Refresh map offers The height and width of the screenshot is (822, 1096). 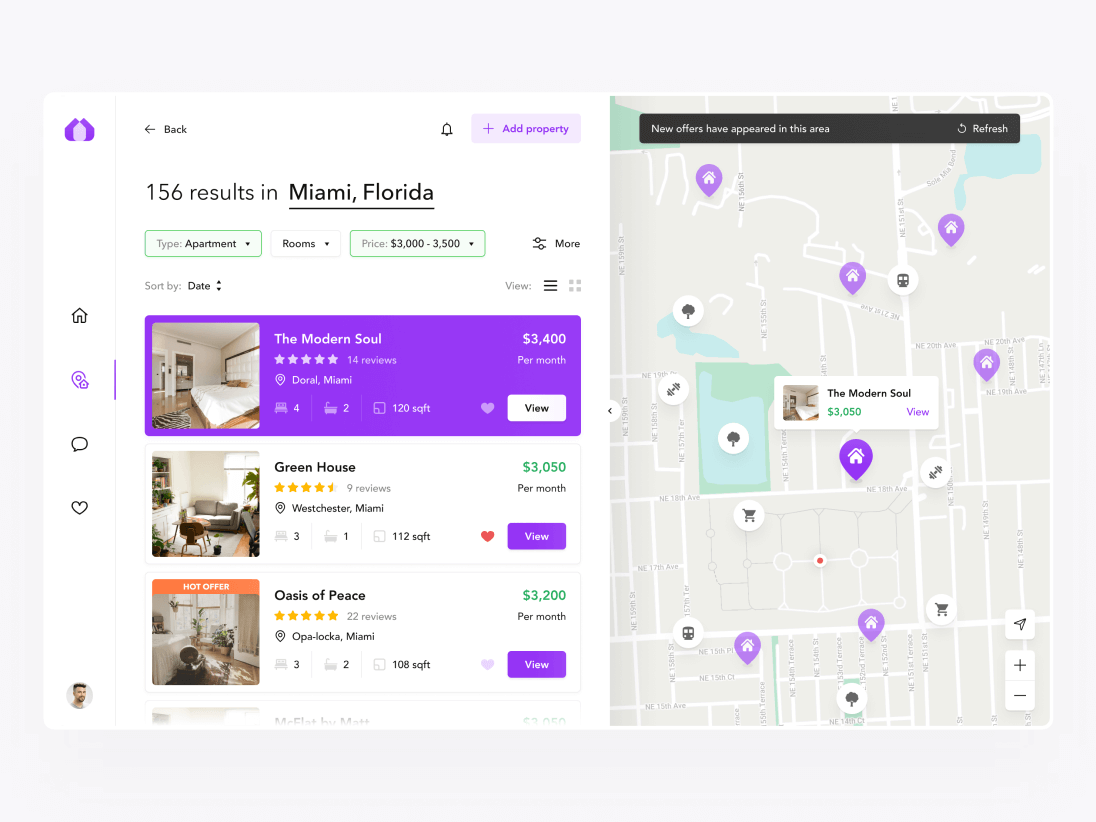click(x=982, y=129)
